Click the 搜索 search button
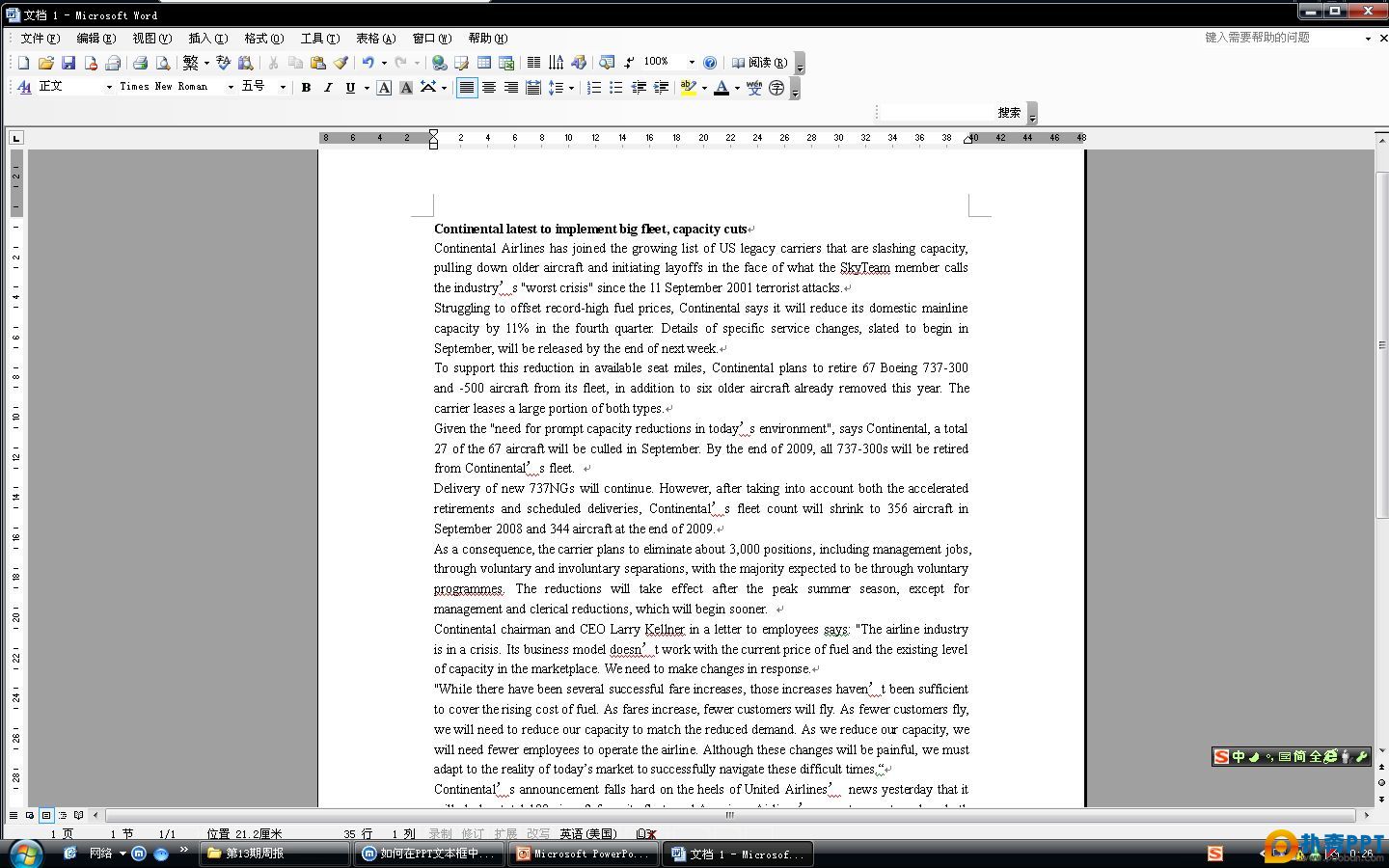The image size is (1389, 868). pyautogui.click(x=1009, y=113)
